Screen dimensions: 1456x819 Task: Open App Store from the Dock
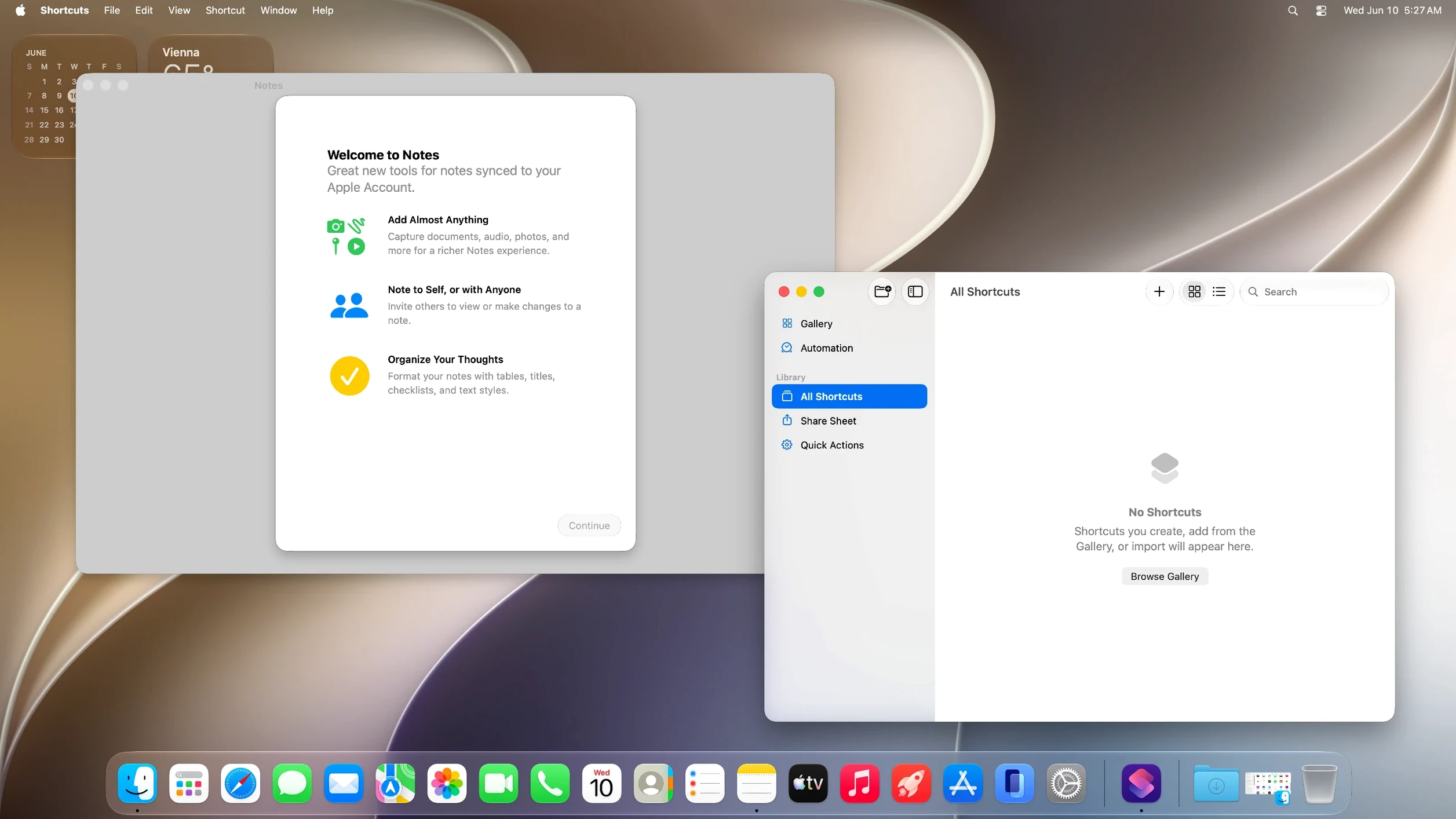(x=962, y=784)
